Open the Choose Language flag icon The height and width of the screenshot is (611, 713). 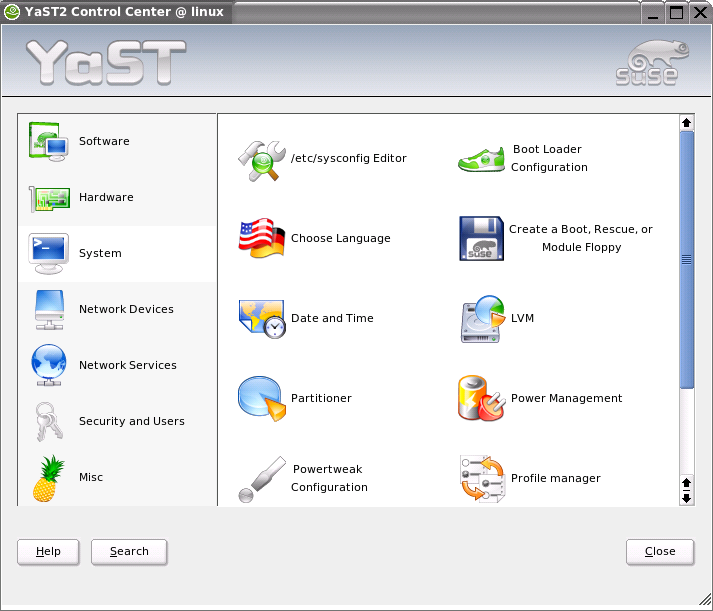click(x=262, y=239)
